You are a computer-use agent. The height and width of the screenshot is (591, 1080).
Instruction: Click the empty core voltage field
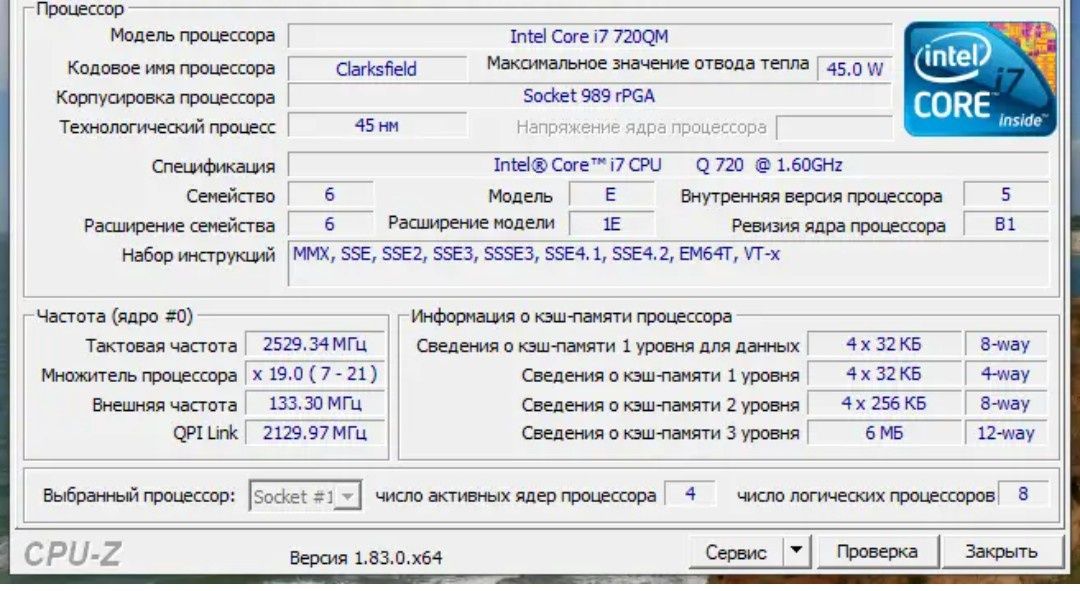click(834, 127)
